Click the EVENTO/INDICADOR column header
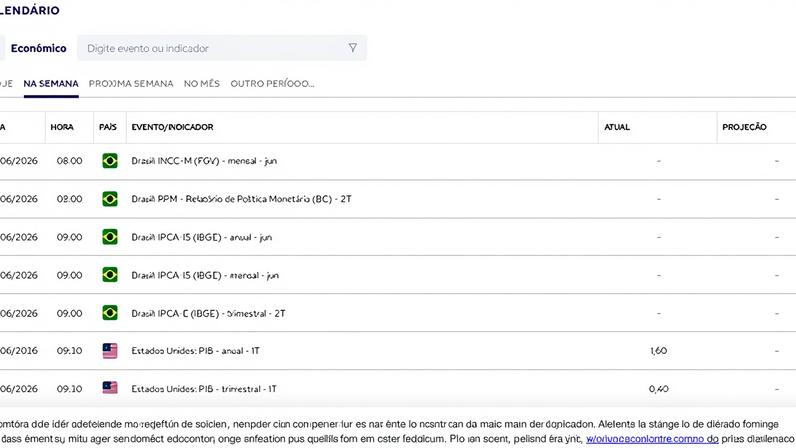The height and width of the screenshot is (448, 796). [172, 127]
